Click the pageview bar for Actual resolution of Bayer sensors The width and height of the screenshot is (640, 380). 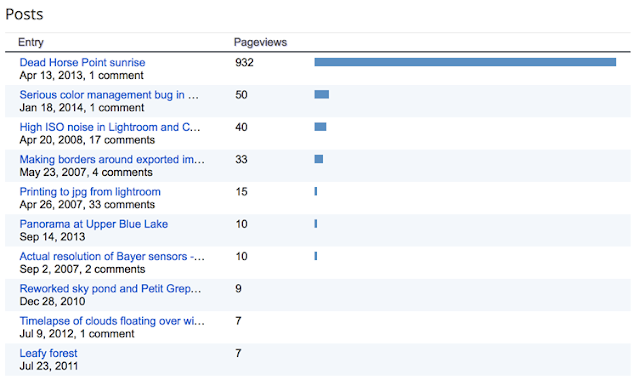point(316,256)
